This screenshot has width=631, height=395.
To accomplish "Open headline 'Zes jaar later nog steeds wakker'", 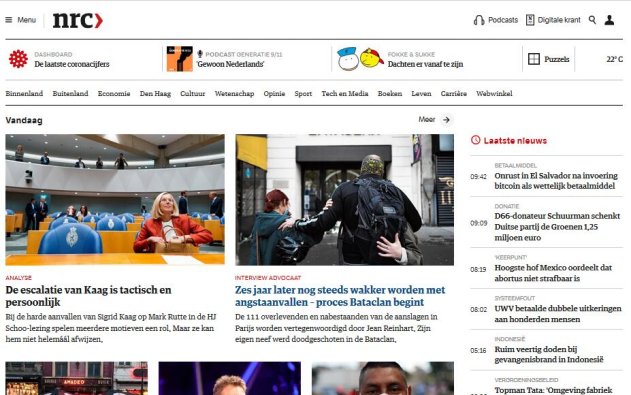I will tap(340, 296).
